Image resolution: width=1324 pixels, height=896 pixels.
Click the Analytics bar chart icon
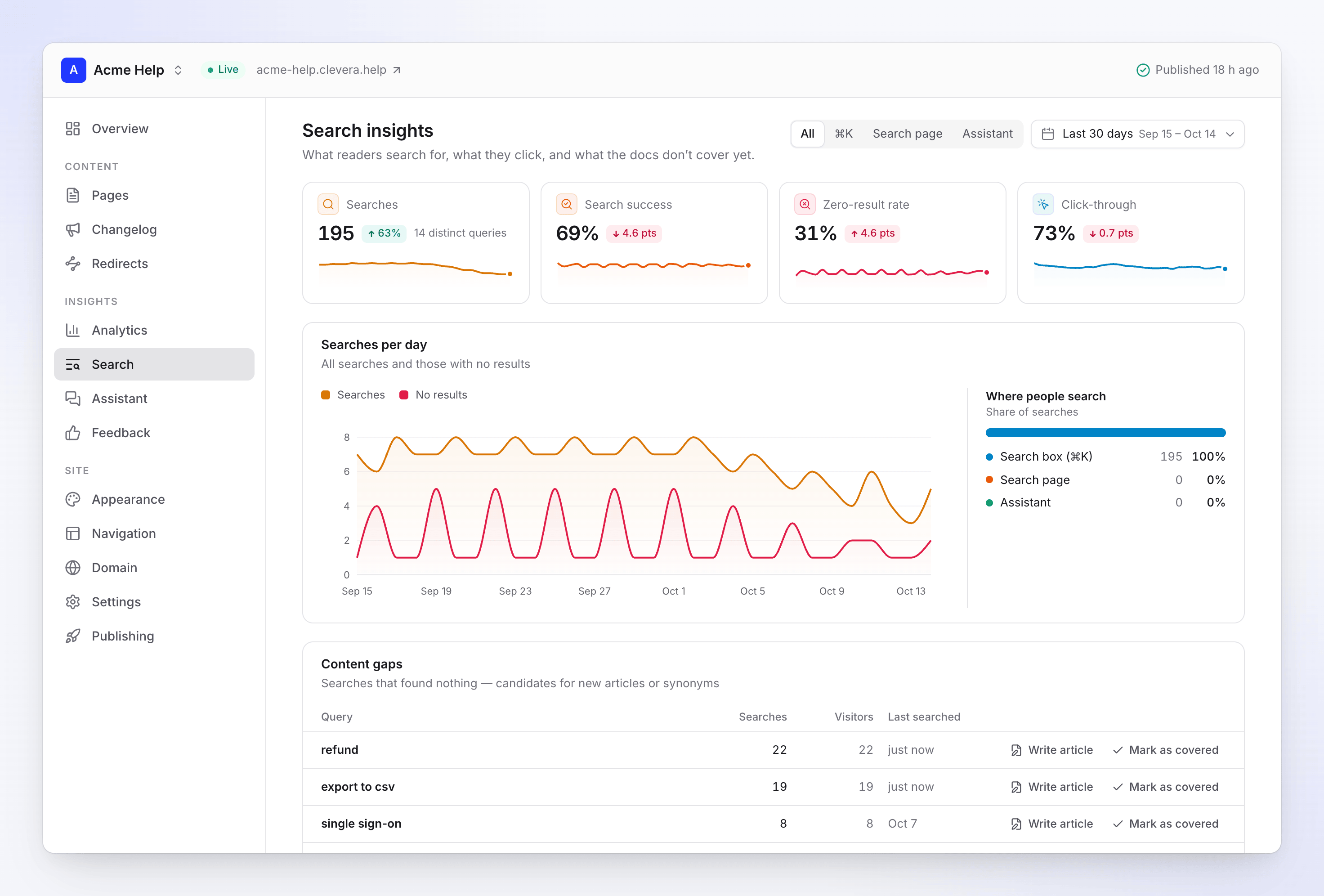pos(72,331)
